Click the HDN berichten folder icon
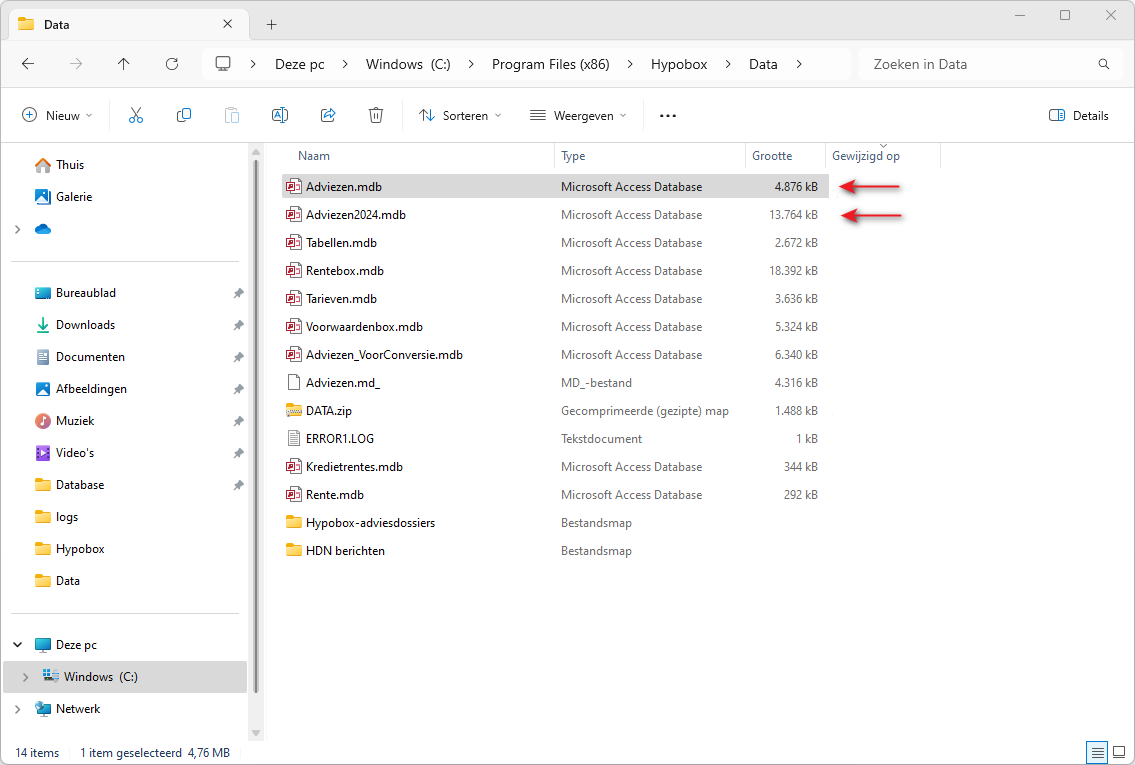 coord(293,550)
